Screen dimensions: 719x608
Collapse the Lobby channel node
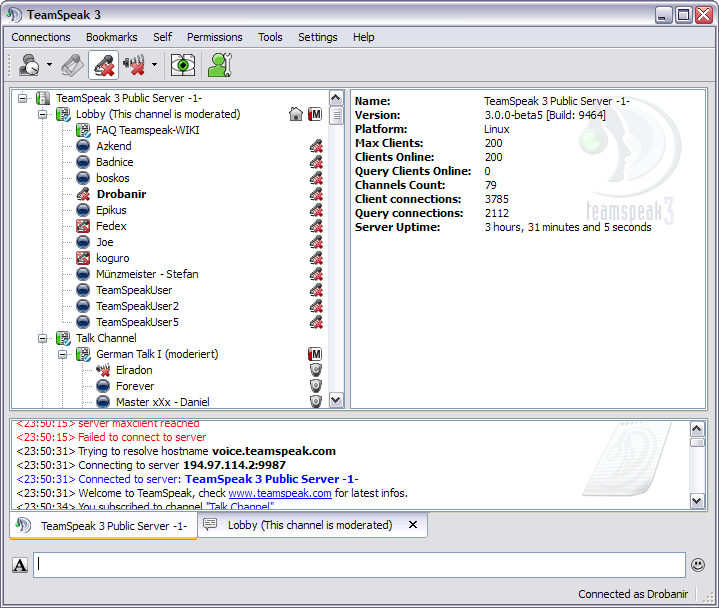(x=42, y=114)
